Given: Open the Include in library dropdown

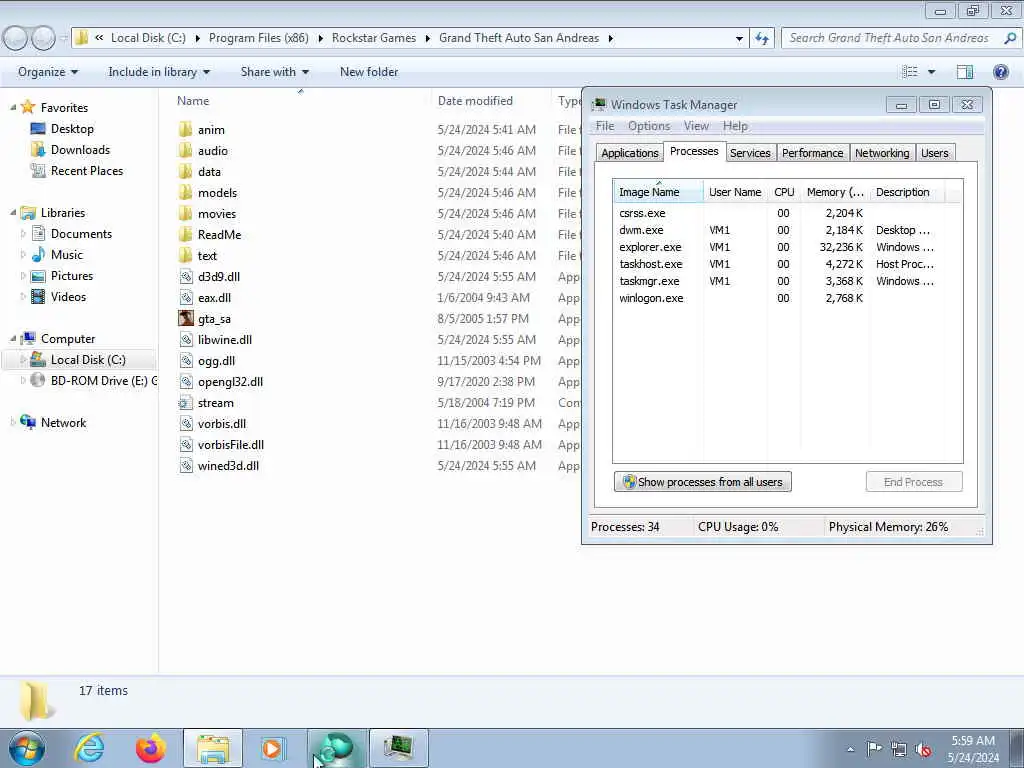Looking at the screenshot, I should click(159, 72).
